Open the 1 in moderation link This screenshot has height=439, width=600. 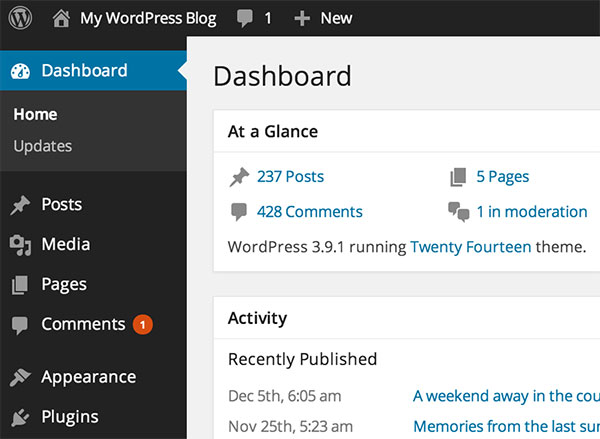(x=532, y=212)
